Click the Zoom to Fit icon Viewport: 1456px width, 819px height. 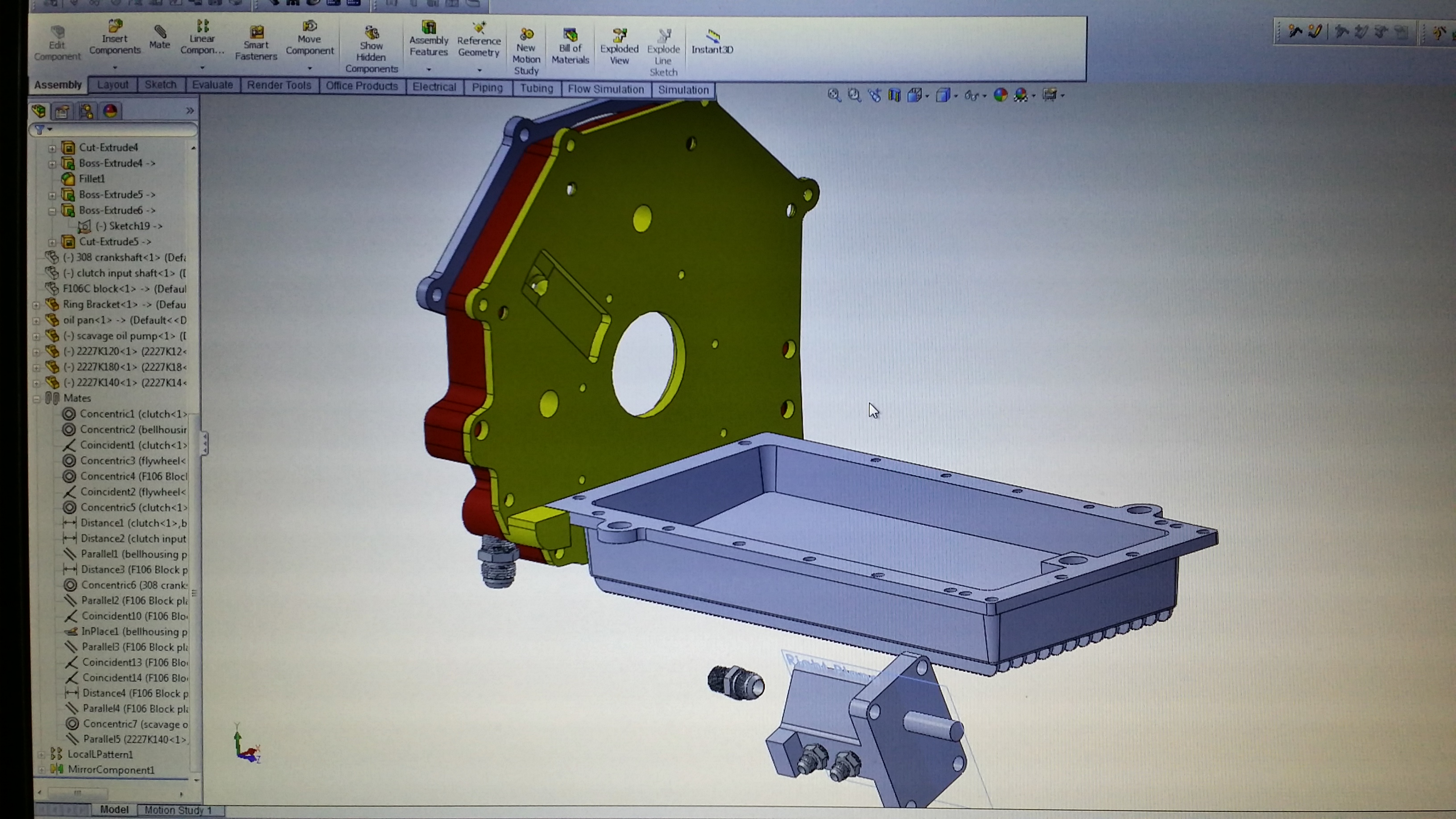point(834,95)
